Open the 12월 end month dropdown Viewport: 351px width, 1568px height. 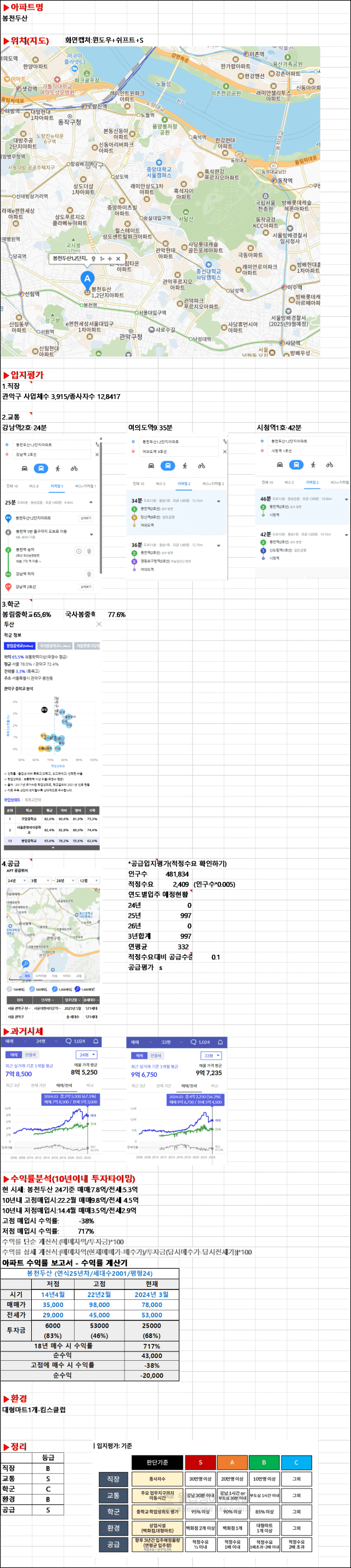[88, 881]
